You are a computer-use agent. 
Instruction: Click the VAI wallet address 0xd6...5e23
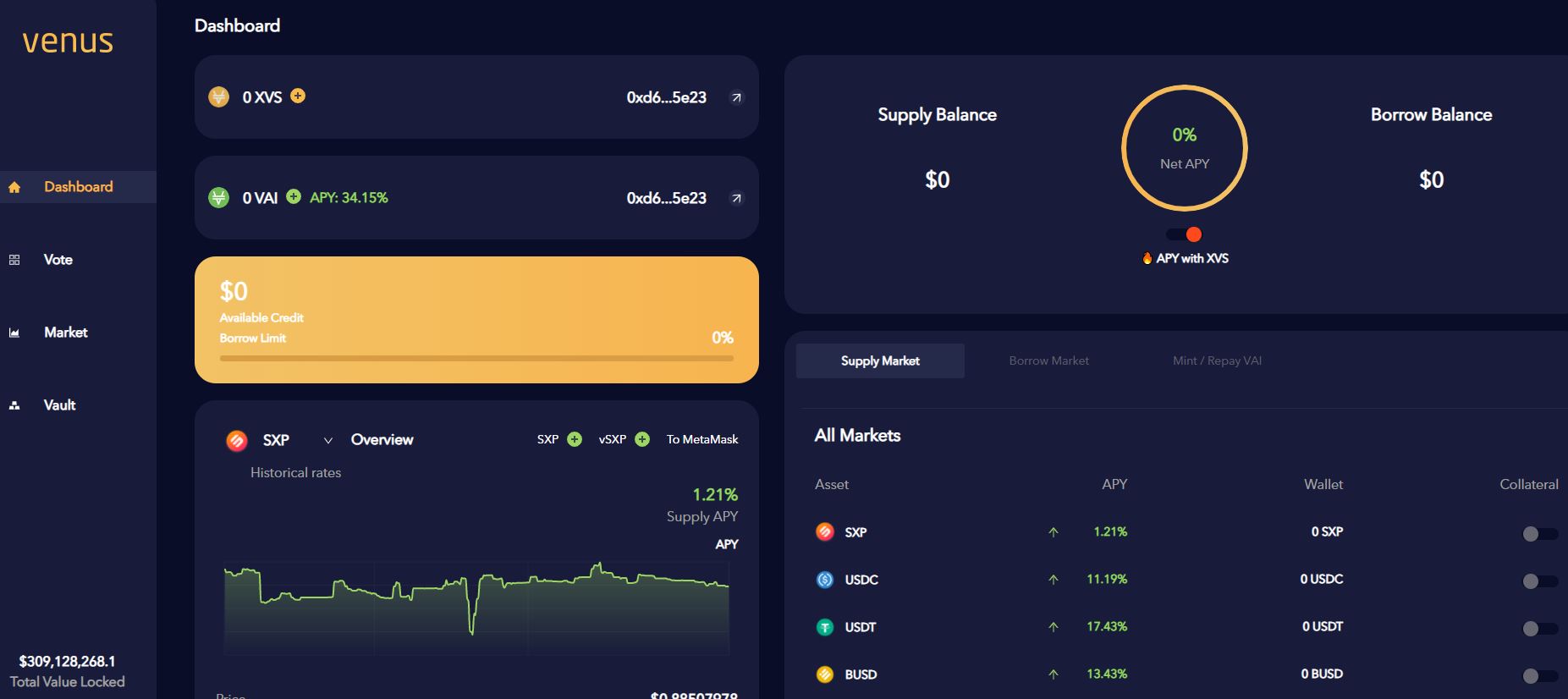click(x=667, y=198)
